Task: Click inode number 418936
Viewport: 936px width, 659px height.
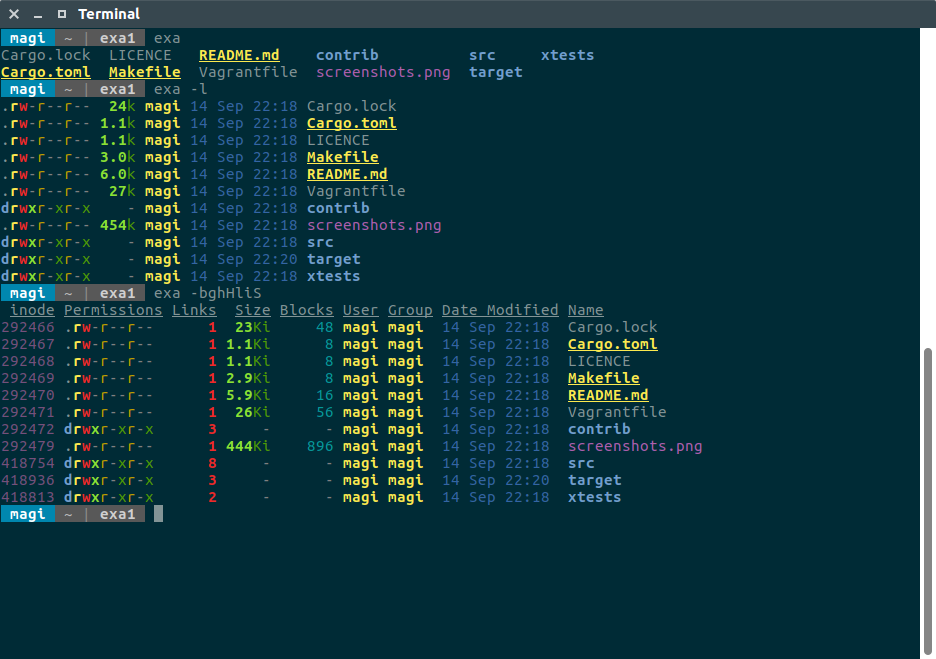Action: (28, 480)
